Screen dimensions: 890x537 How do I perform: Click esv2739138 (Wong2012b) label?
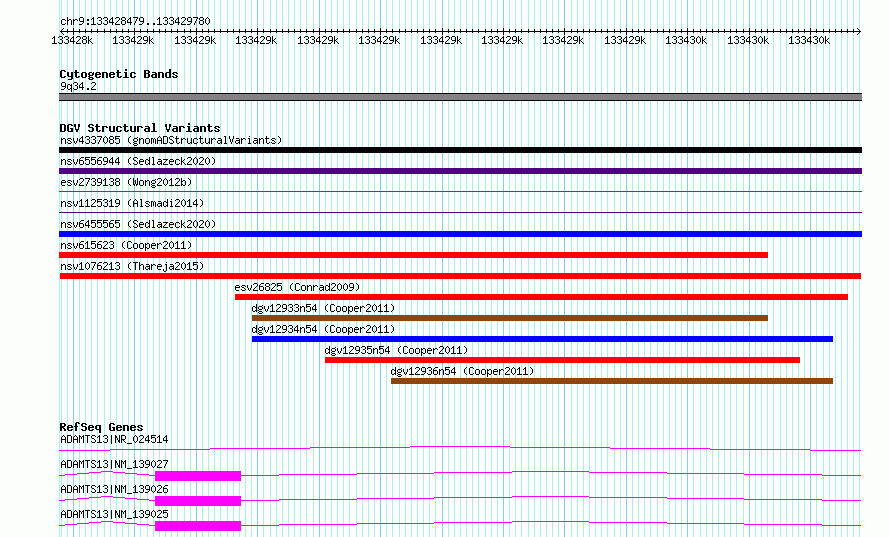126,182
